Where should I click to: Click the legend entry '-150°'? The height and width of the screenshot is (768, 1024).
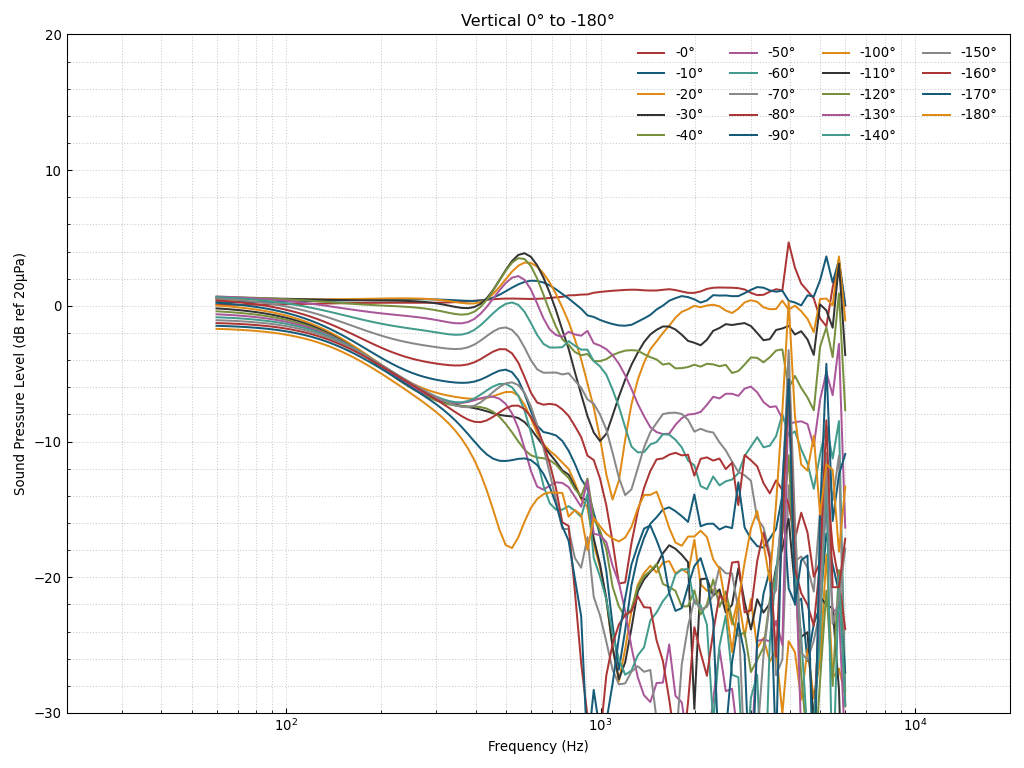[x=959, y=52]
